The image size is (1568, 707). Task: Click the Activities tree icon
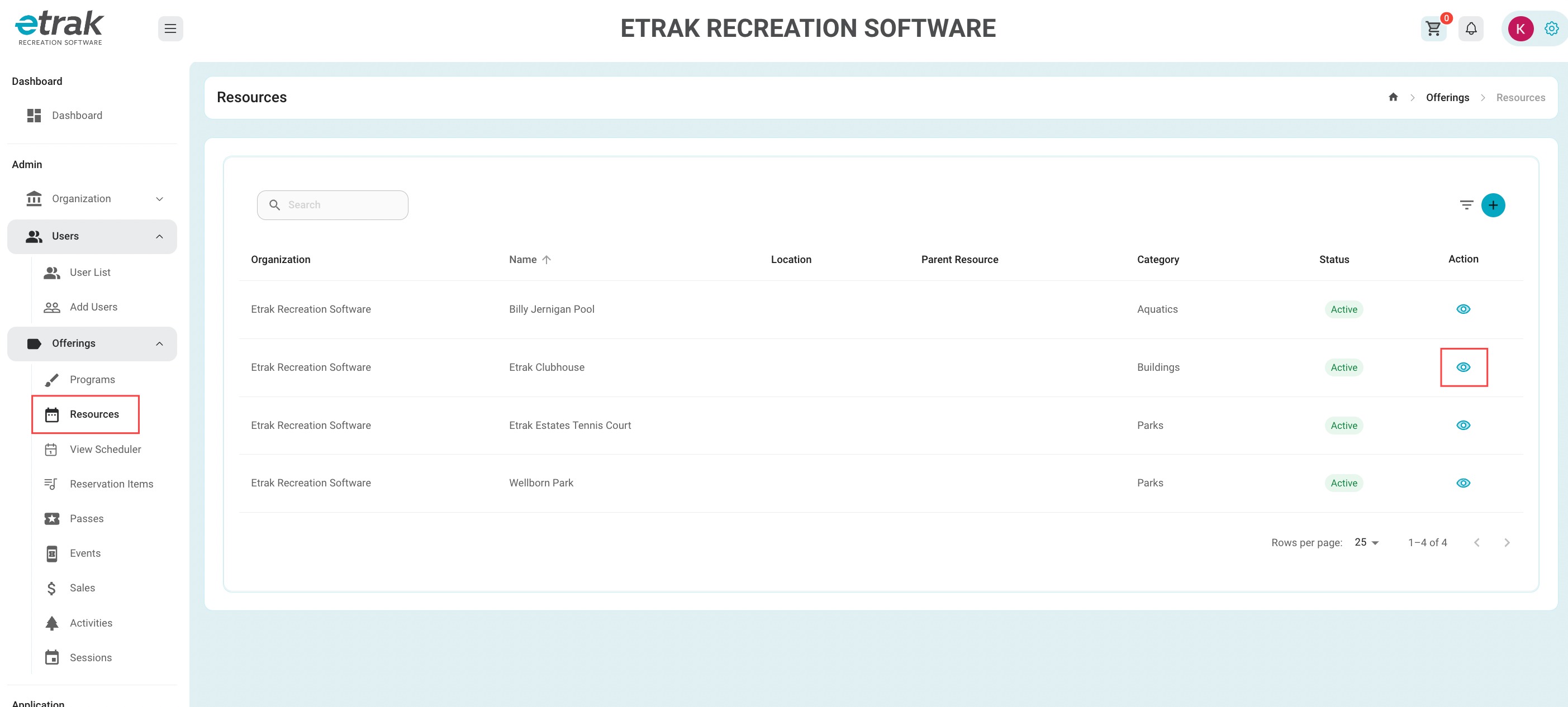coord(52,623)
